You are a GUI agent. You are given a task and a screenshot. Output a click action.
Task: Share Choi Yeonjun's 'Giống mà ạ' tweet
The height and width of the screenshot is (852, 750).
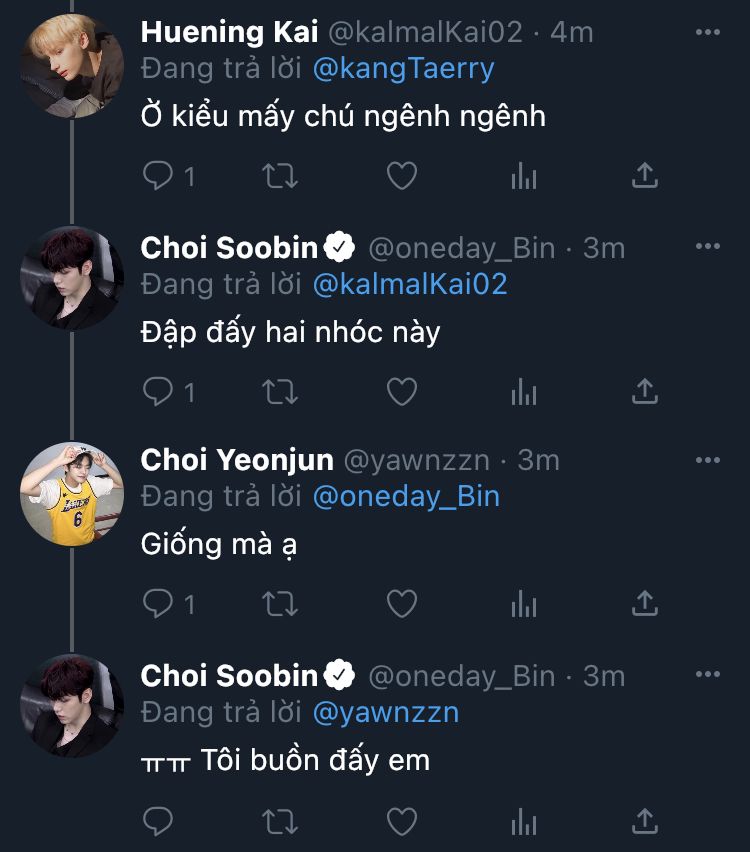pos(645,604)
